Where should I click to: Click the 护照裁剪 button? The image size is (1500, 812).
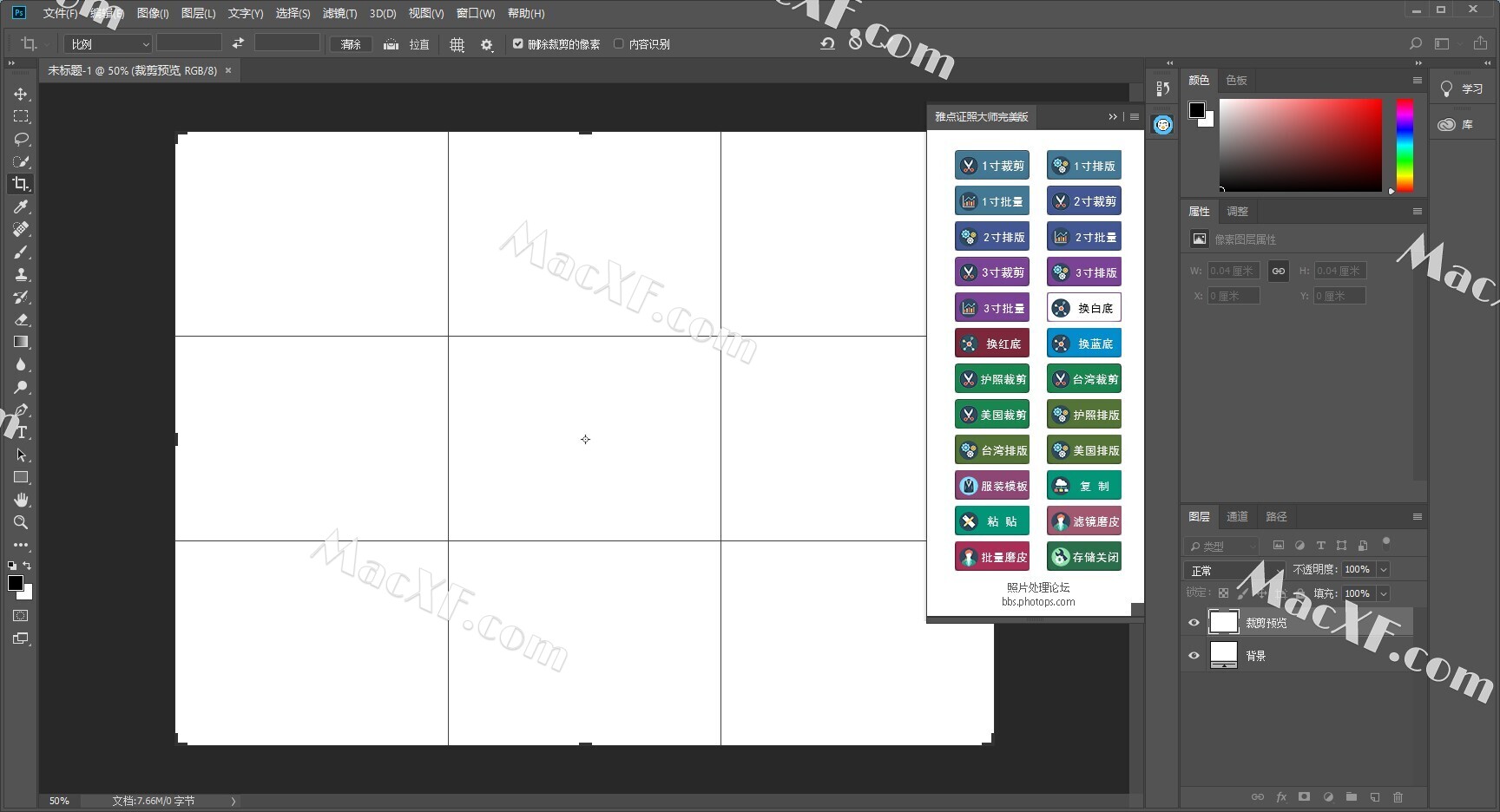coord(992,378)
